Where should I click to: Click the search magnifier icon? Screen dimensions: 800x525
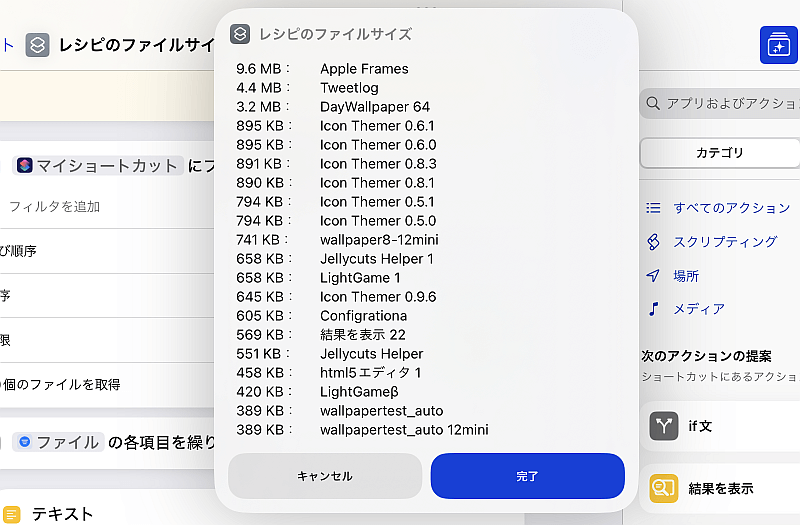point(653,104)
